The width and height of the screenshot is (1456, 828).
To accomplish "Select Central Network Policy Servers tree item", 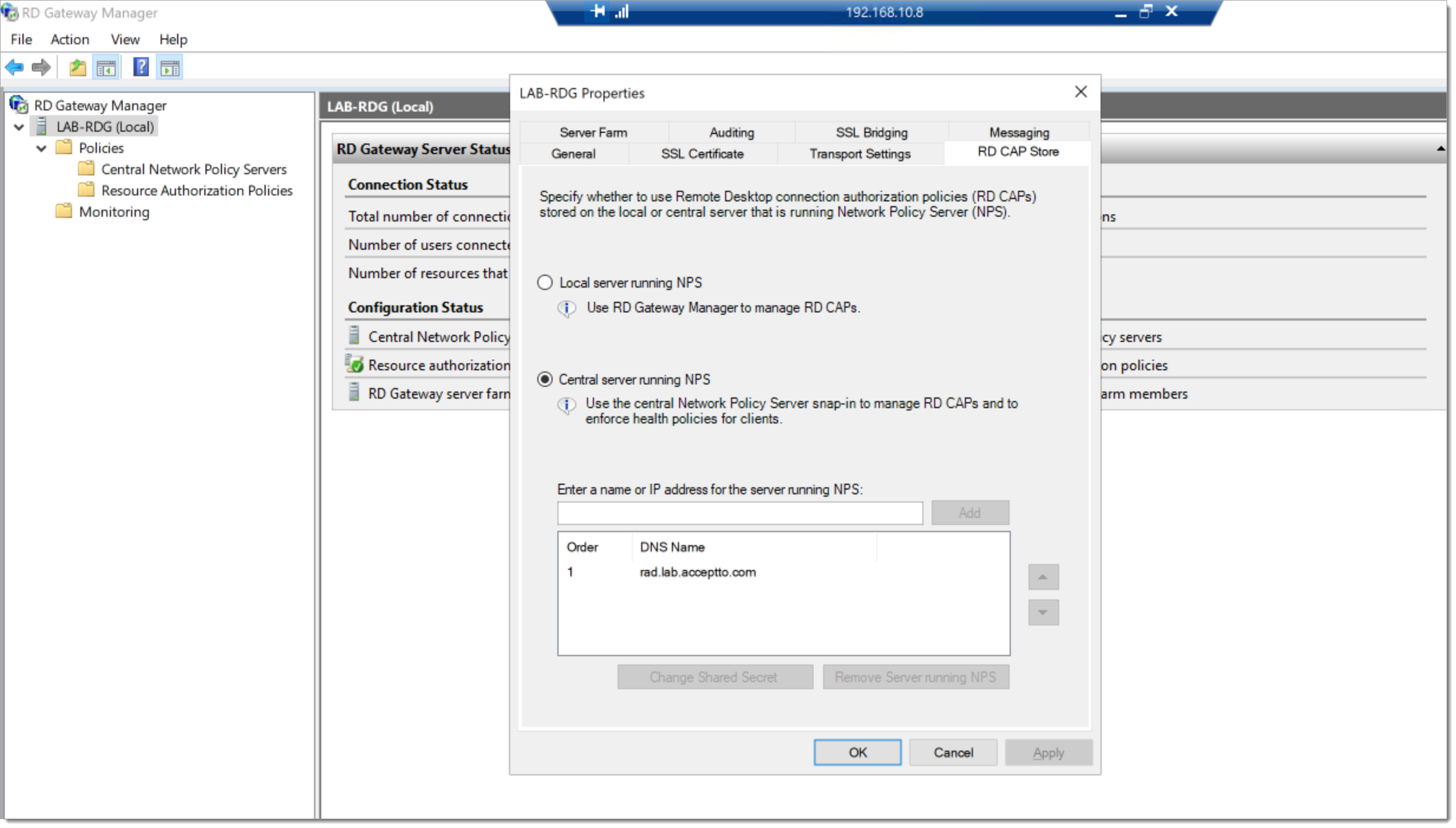I will click(x=194, y=169).
